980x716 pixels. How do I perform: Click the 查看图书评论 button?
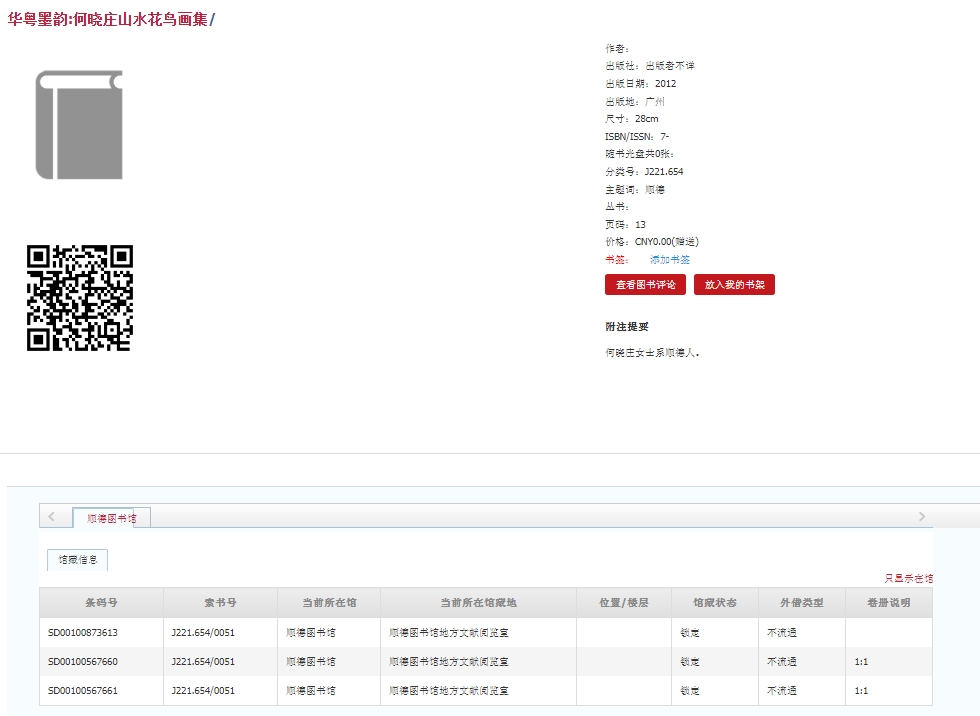click(x=645, y=284)
